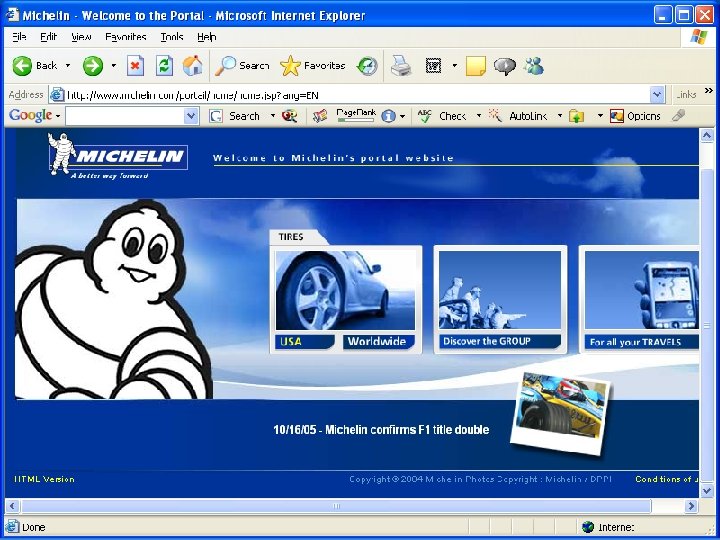Viewport: 720px width, 540px height.
Task: Click the Google toolbar popup blocker icon
Action: [320, 116]
